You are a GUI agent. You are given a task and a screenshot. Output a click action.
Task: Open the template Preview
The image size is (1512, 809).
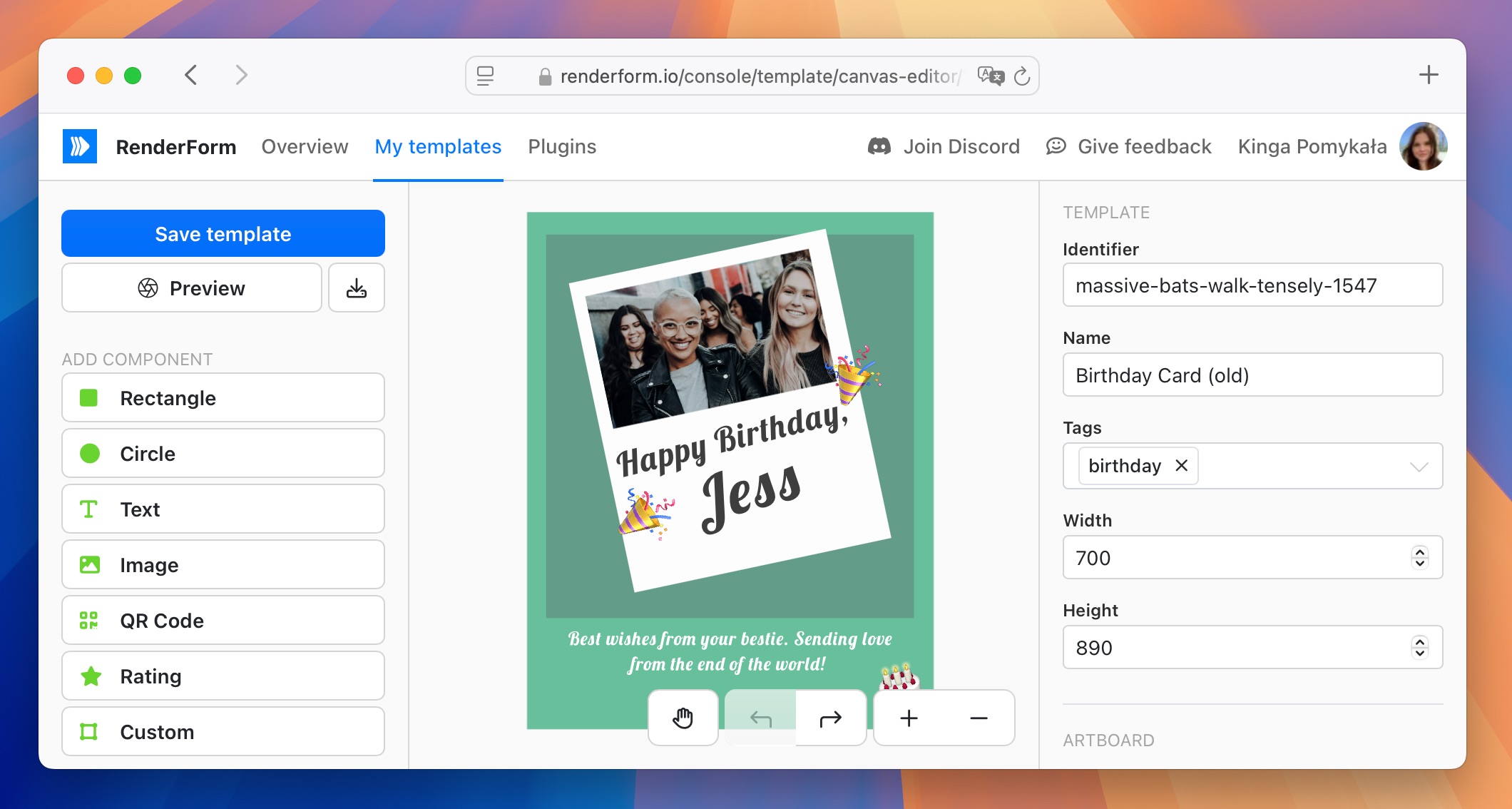[x=192, y=288]
